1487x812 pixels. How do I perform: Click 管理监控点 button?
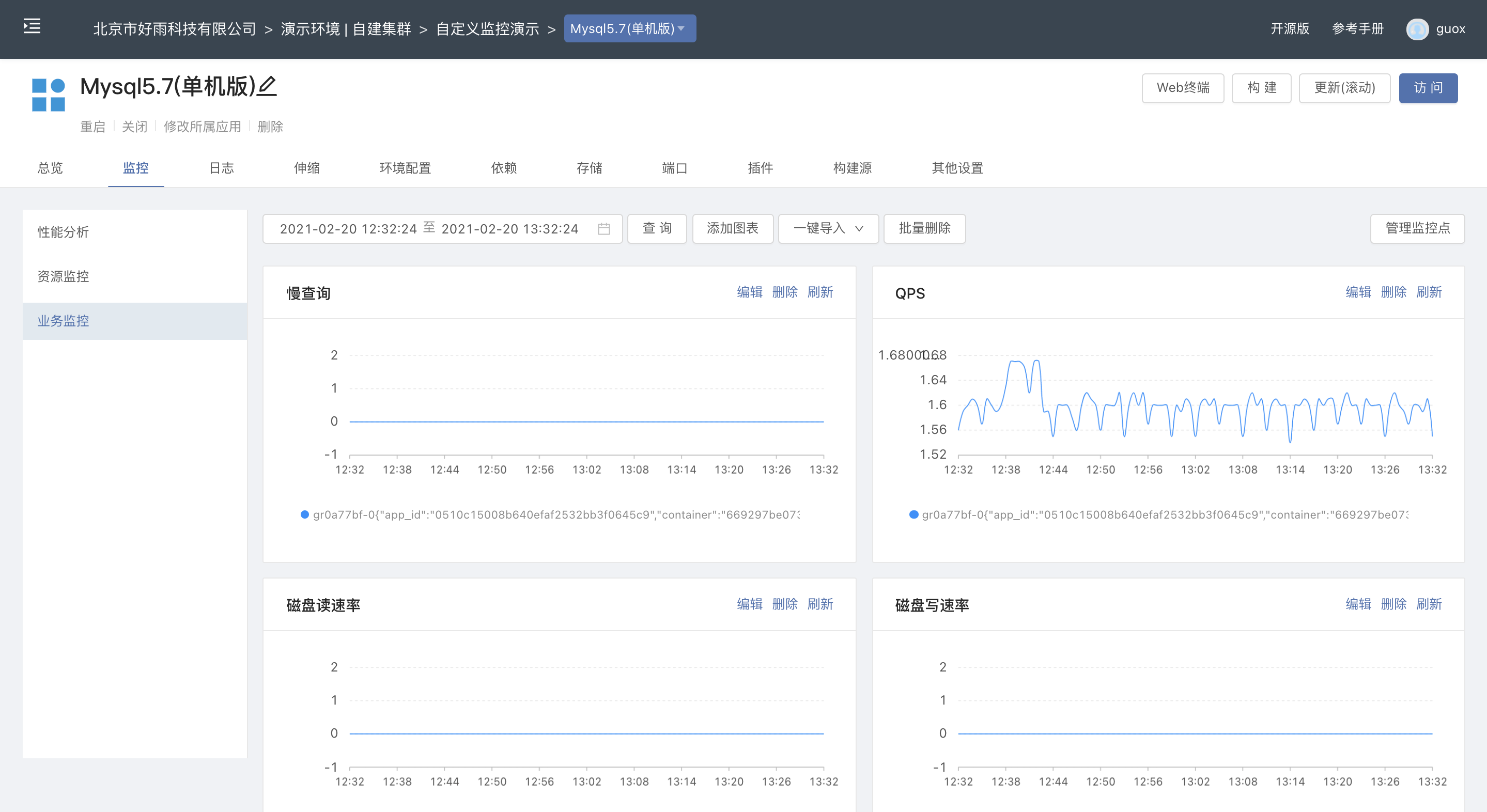coord(1417,228)
